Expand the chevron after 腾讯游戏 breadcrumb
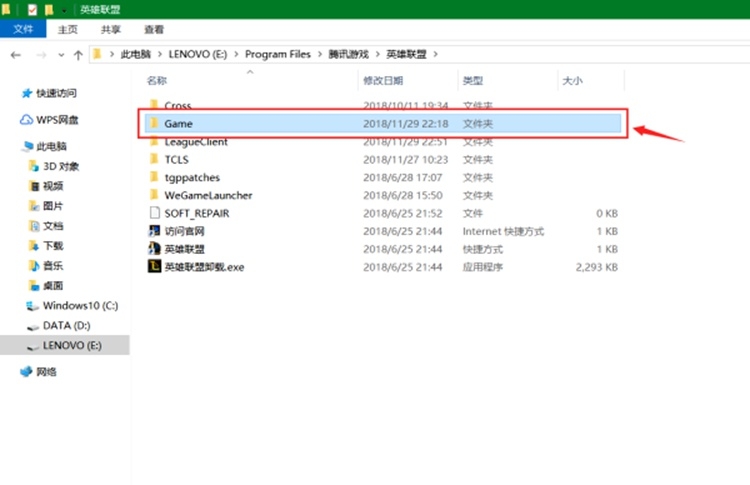Viewport: 750px width, 485px height. (x=377, y=54)
